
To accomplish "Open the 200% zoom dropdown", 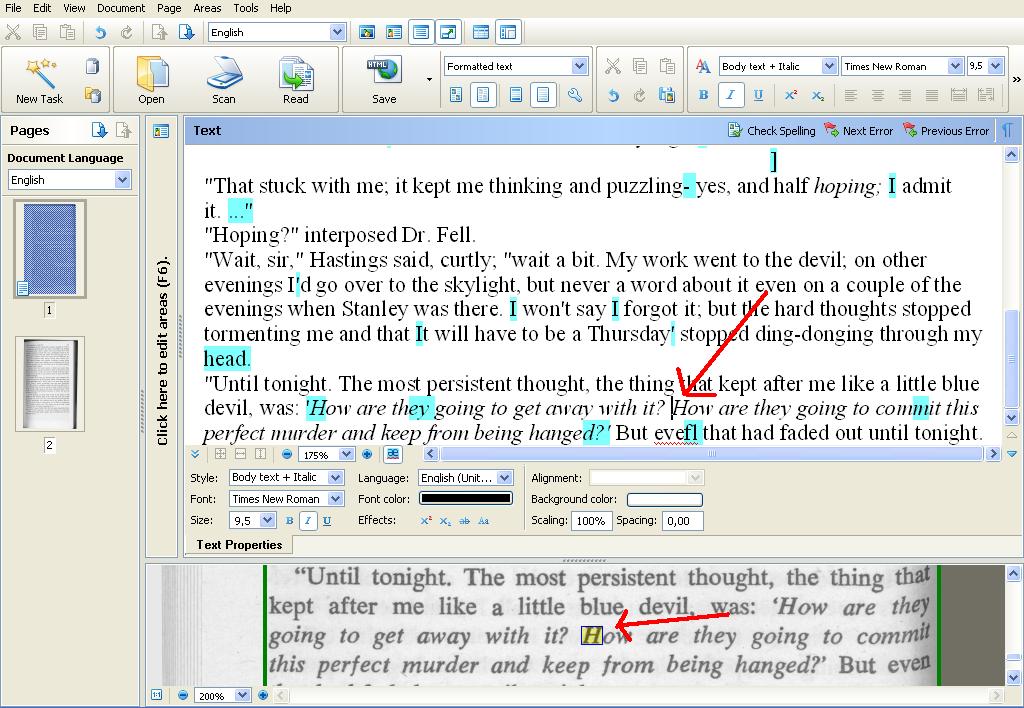I will pos(242,696).
